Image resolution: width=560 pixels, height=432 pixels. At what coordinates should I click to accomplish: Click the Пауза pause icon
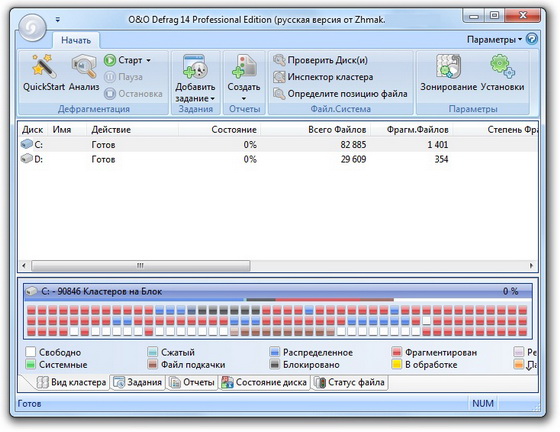pyautogui.click(x=110, y=77)
